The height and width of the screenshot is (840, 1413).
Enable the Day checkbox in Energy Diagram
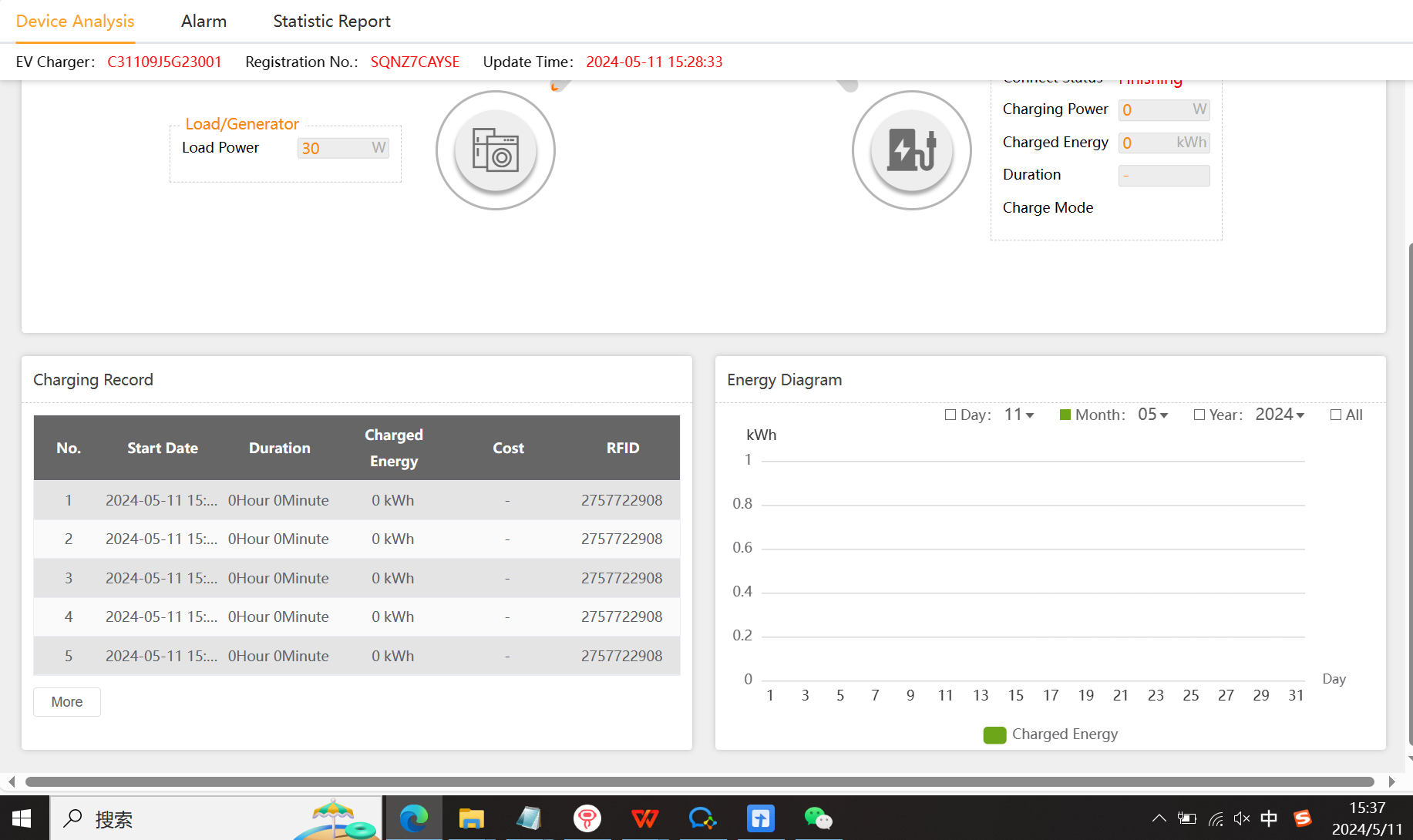[x=950, y=415]
